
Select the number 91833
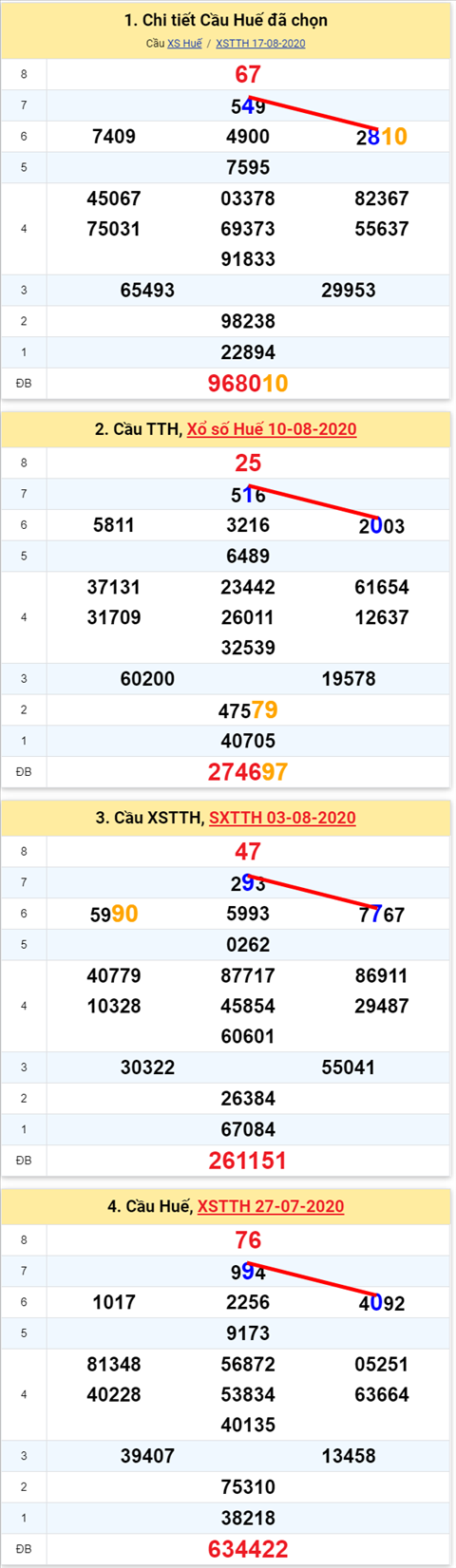pos(248,259)
